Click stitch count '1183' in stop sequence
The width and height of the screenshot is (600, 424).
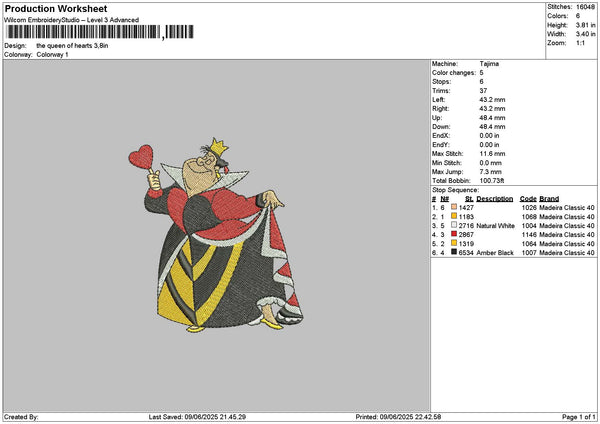[x=466, y=217]
